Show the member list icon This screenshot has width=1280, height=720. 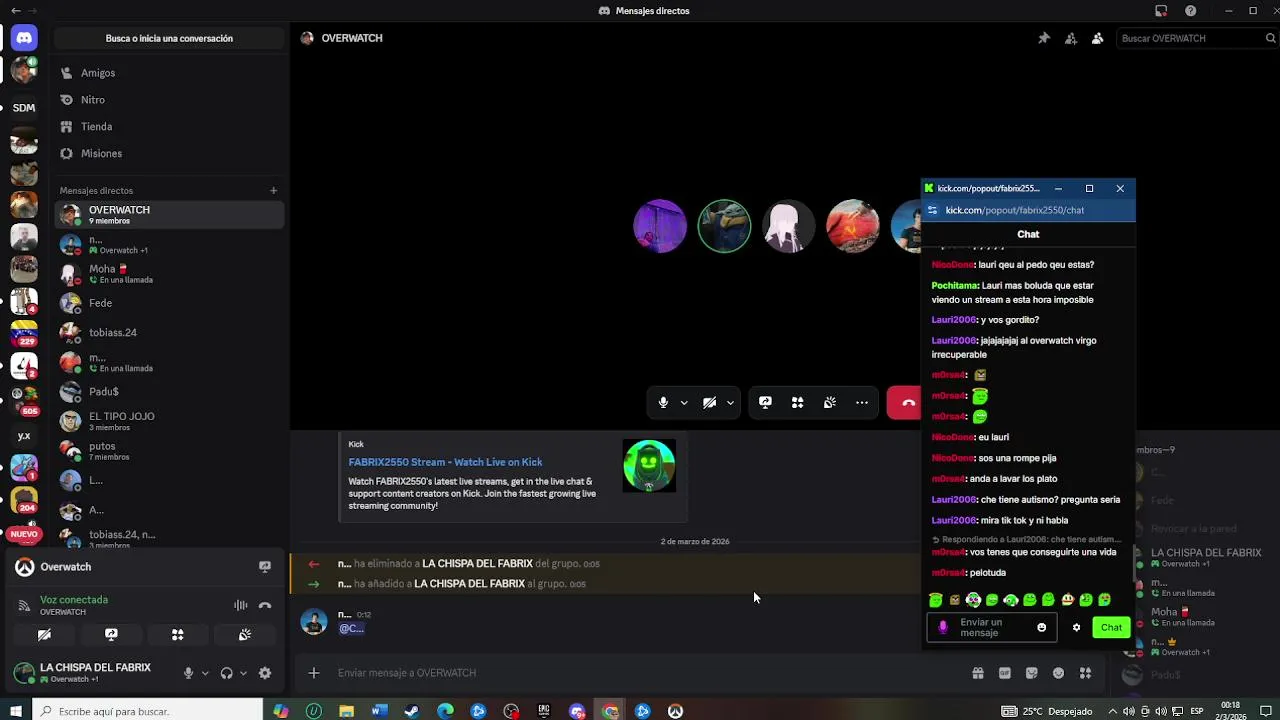1098,38
